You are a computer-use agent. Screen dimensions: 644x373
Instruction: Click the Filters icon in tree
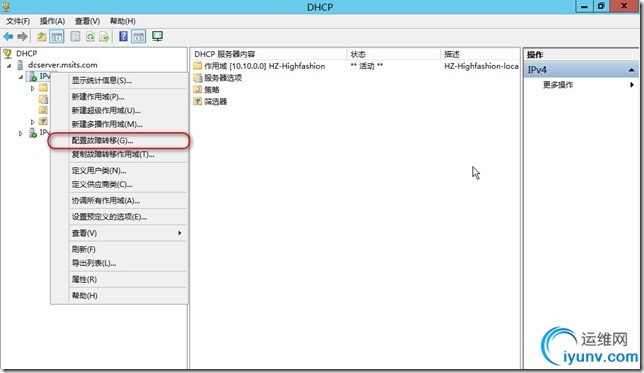43,121
